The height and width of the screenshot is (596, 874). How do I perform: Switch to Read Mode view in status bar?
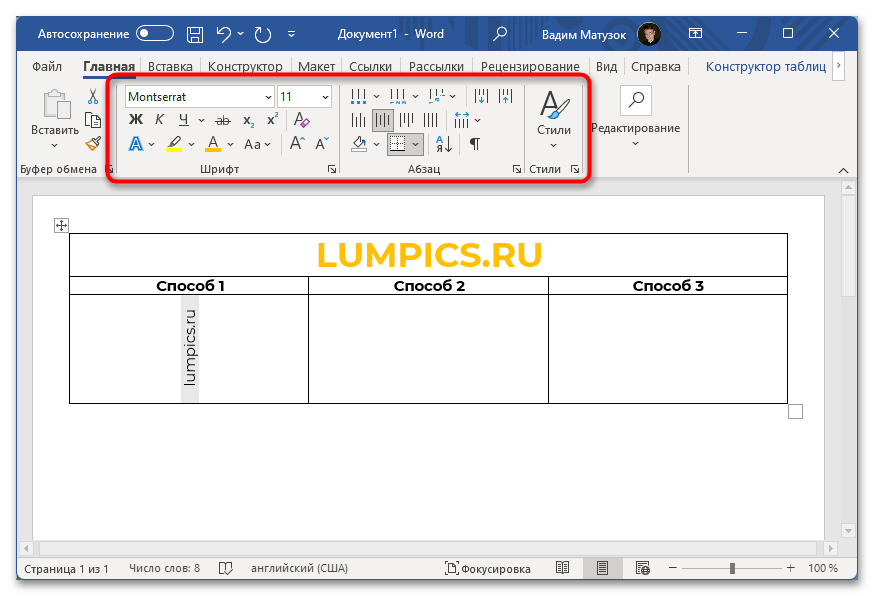tap(563, 568)
